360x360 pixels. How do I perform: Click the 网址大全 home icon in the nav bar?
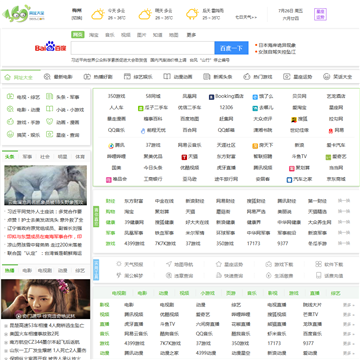tap(7, 77)
